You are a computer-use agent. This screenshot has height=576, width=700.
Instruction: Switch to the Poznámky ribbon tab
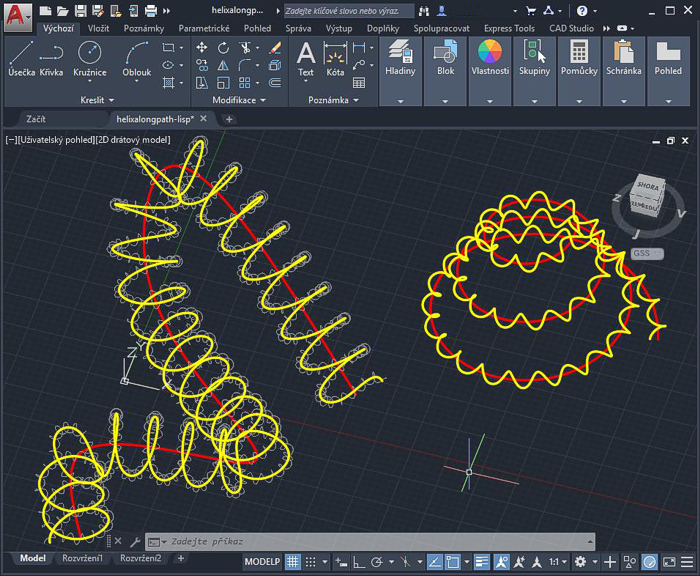(144, 29)
